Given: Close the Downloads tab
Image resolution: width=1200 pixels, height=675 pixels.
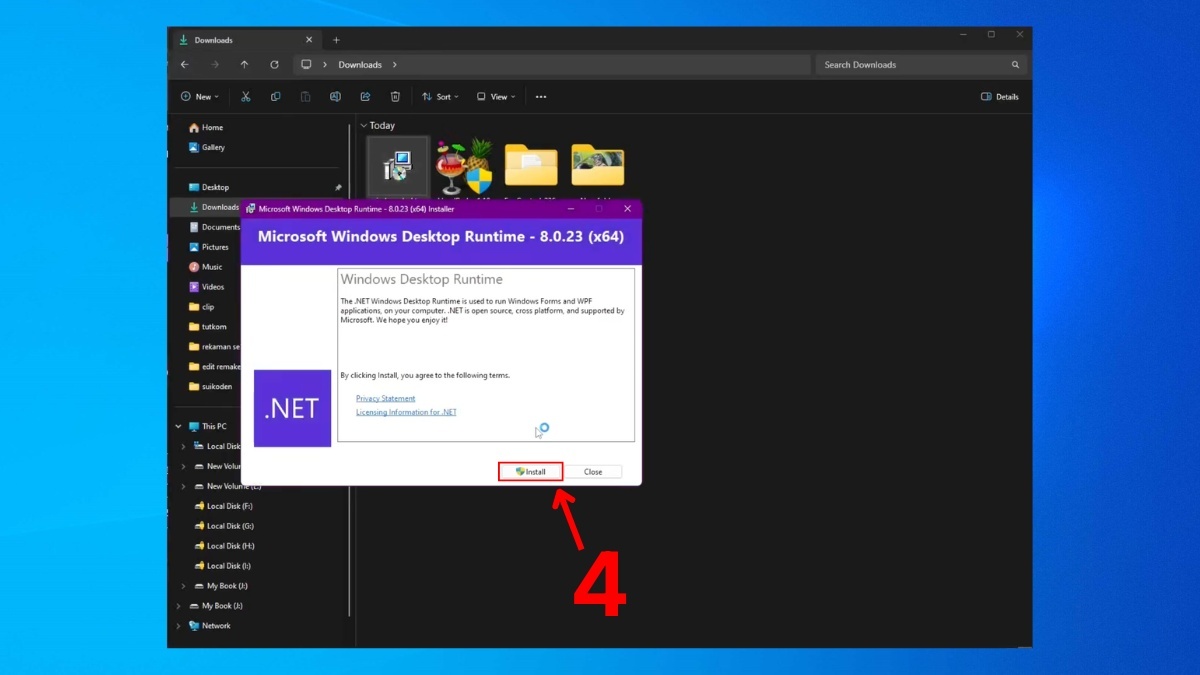Looking at the screenshot, I should pyautogui.click(x=308, y=40).
